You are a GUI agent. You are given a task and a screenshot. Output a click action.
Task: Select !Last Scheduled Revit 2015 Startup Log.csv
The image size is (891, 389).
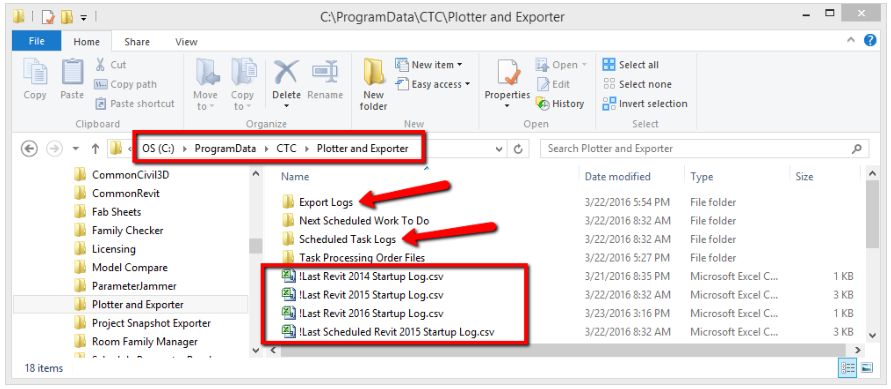tap(395, 332)
